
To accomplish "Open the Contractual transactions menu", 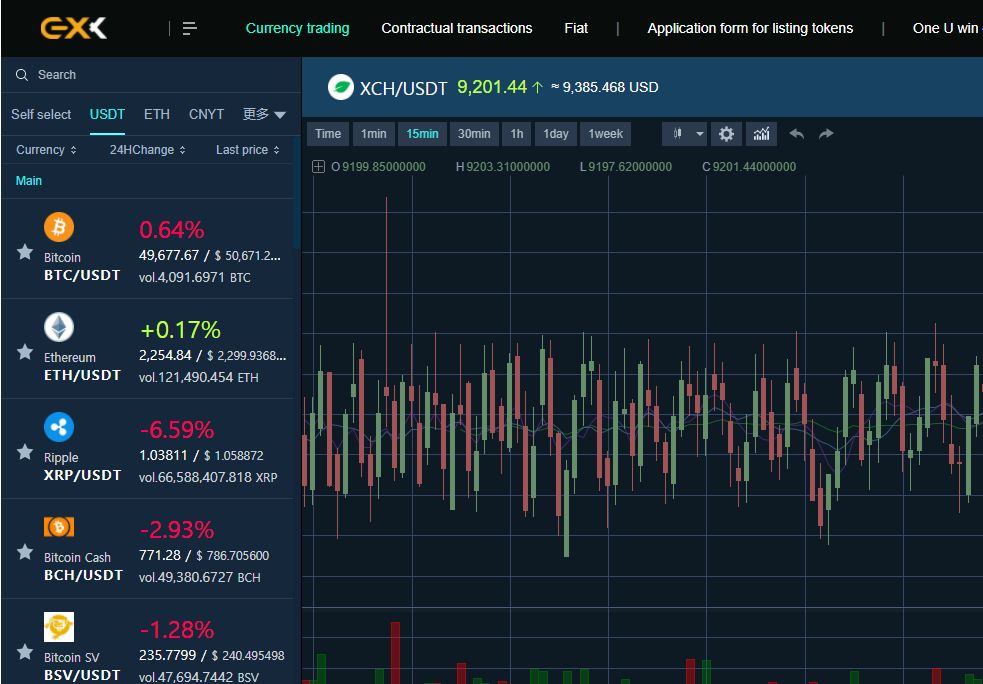I will pos(456,28).
